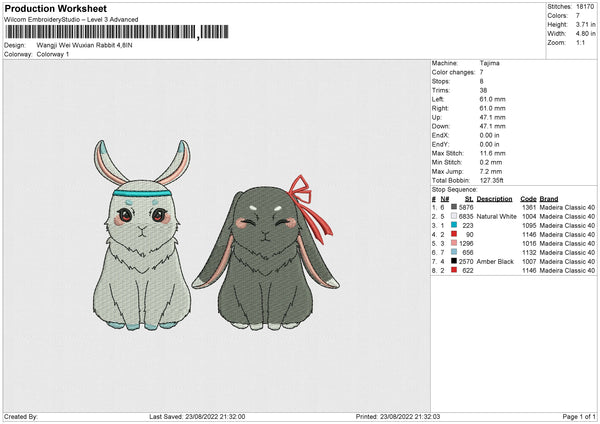Click the Zoom value 1:1
The height and width of the screenshot is (424, 600).
pos(580,42)
